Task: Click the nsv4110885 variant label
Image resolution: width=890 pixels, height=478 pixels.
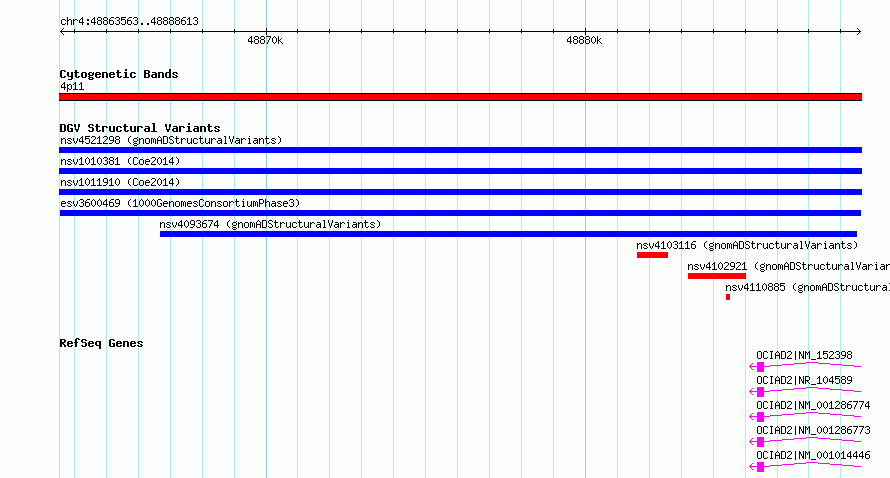Action: pos(808,287)
